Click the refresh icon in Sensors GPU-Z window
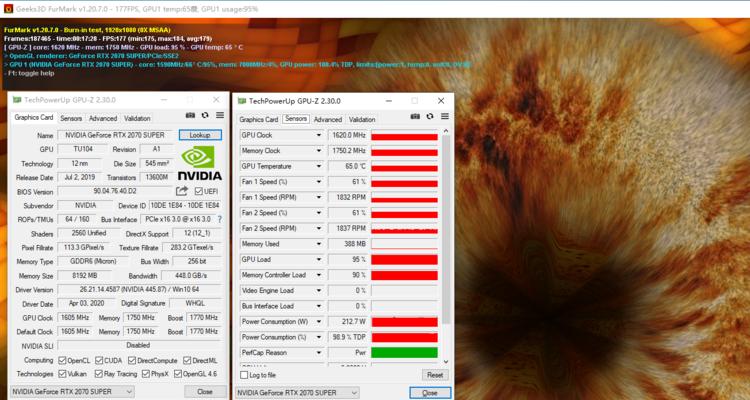This screenshot has width=750, height=400. 430,116
